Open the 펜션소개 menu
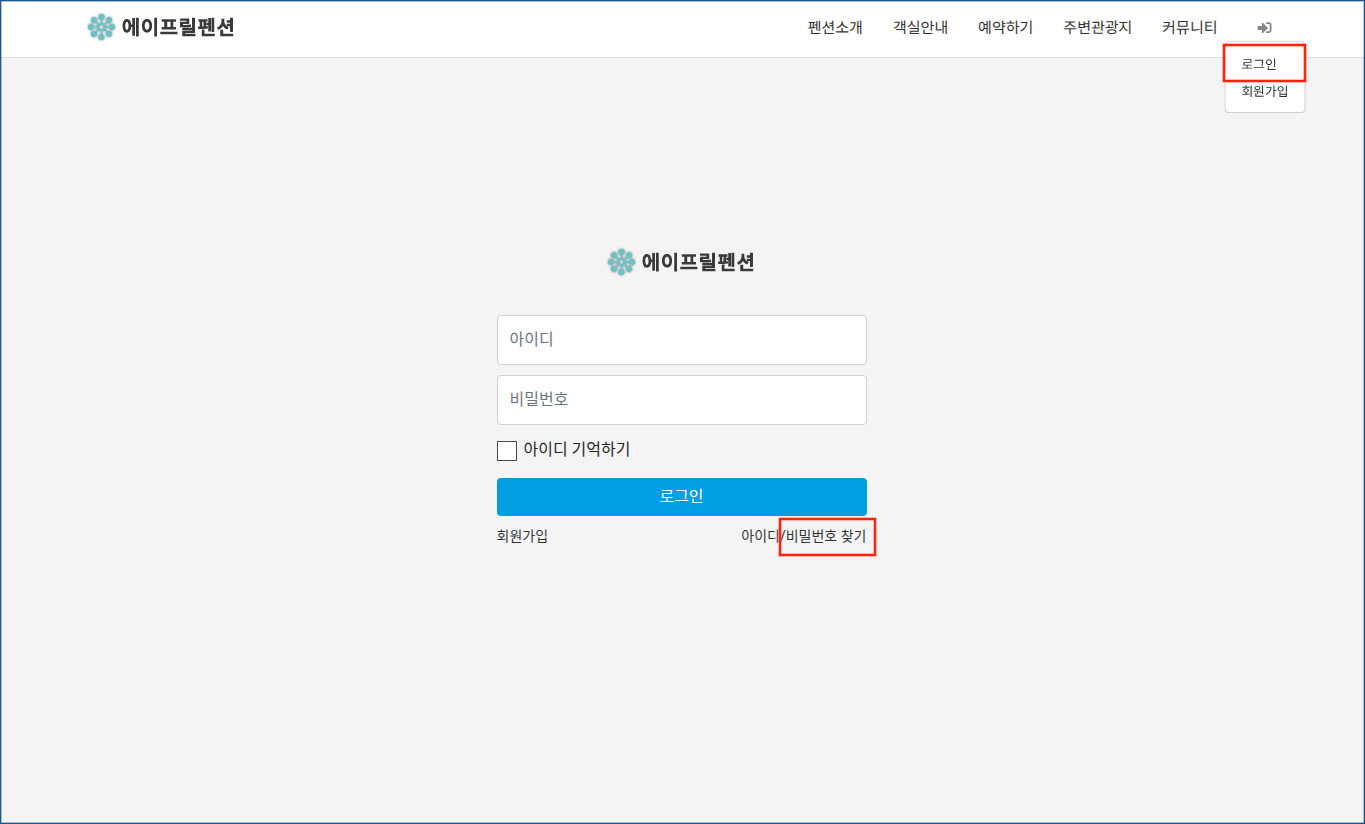The image size is (1365, 824). (835, 28)
